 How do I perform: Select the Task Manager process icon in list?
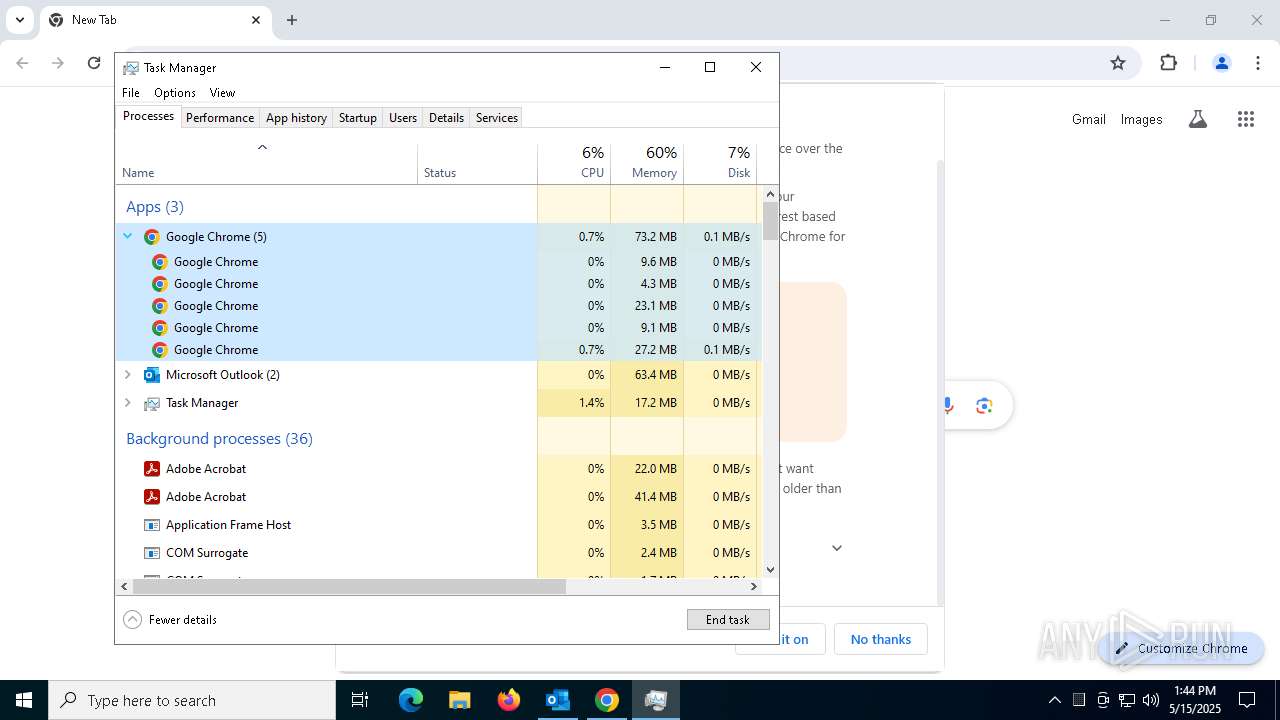coord(152,403)
